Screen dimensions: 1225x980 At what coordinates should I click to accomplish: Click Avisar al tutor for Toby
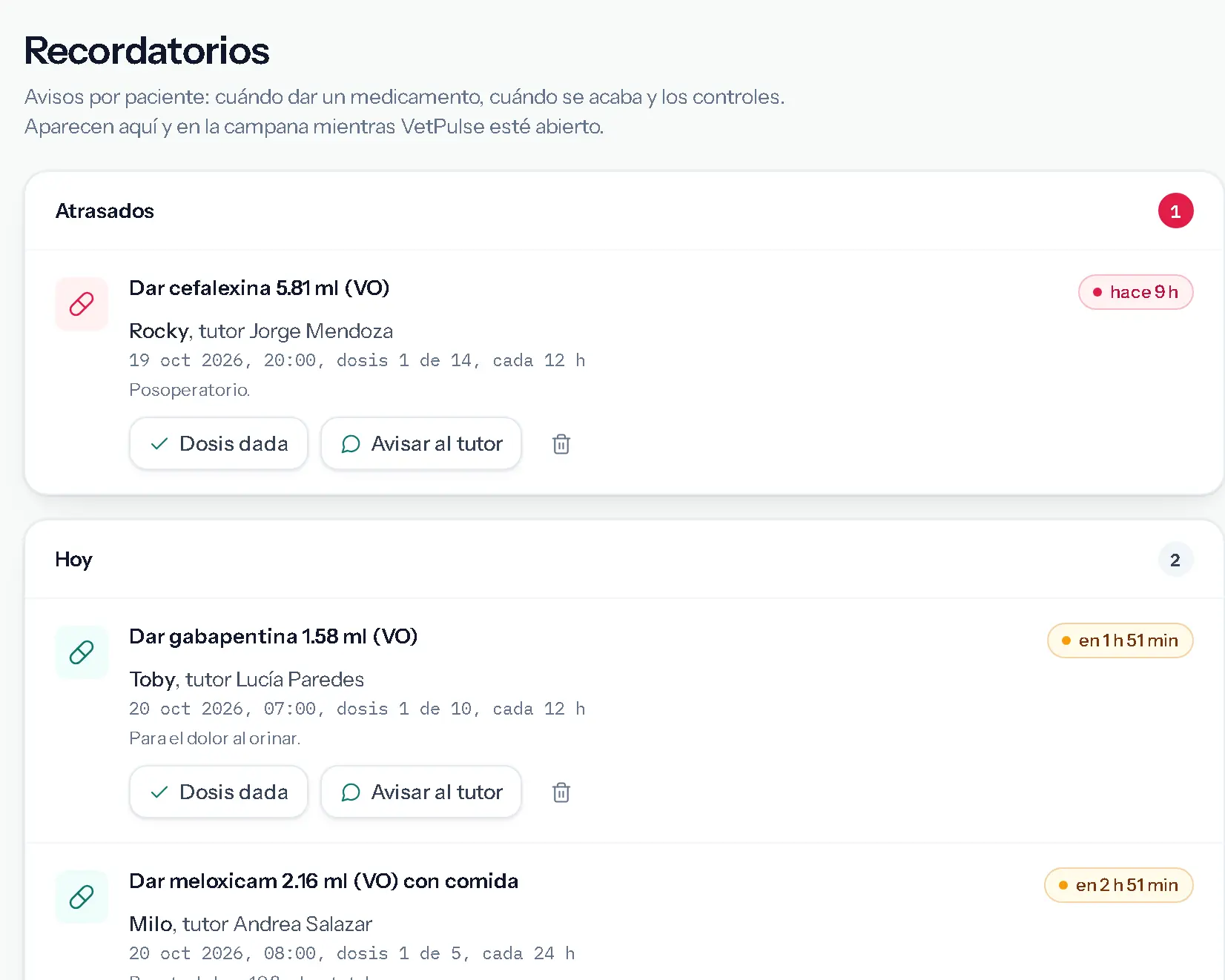point(421,792)
